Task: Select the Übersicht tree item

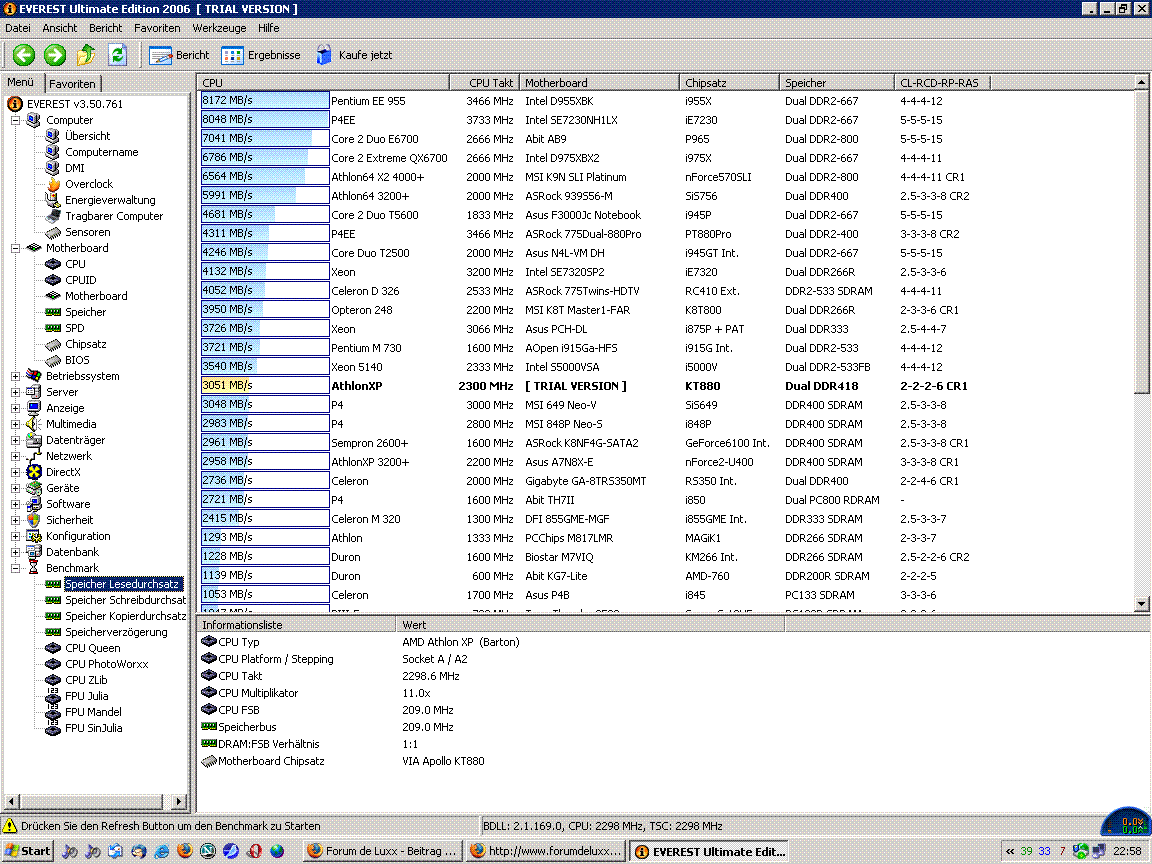Action: coord(87,136)
